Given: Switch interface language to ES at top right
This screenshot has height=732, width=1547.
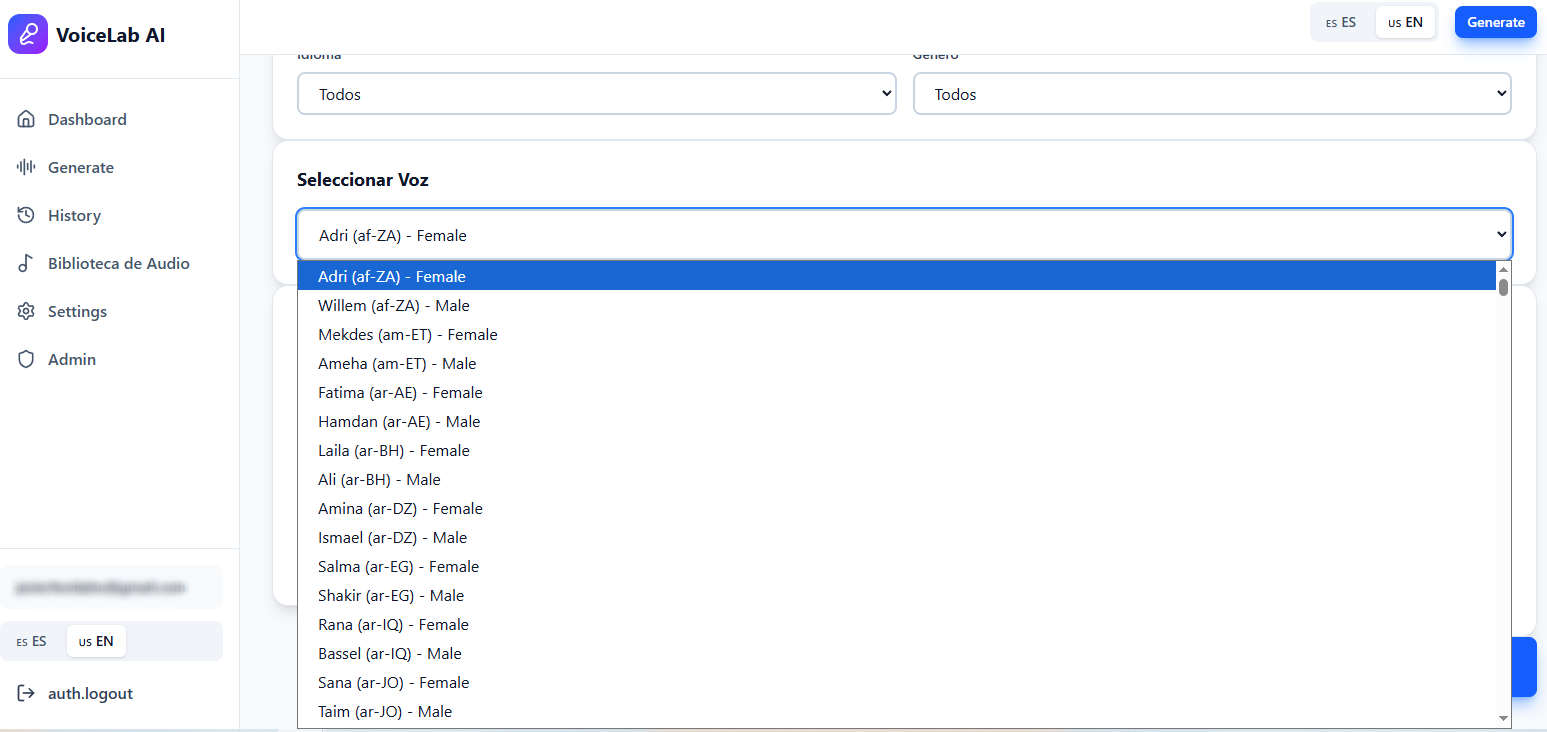Looking at the screenshot, I should (x=1341, y=22).
